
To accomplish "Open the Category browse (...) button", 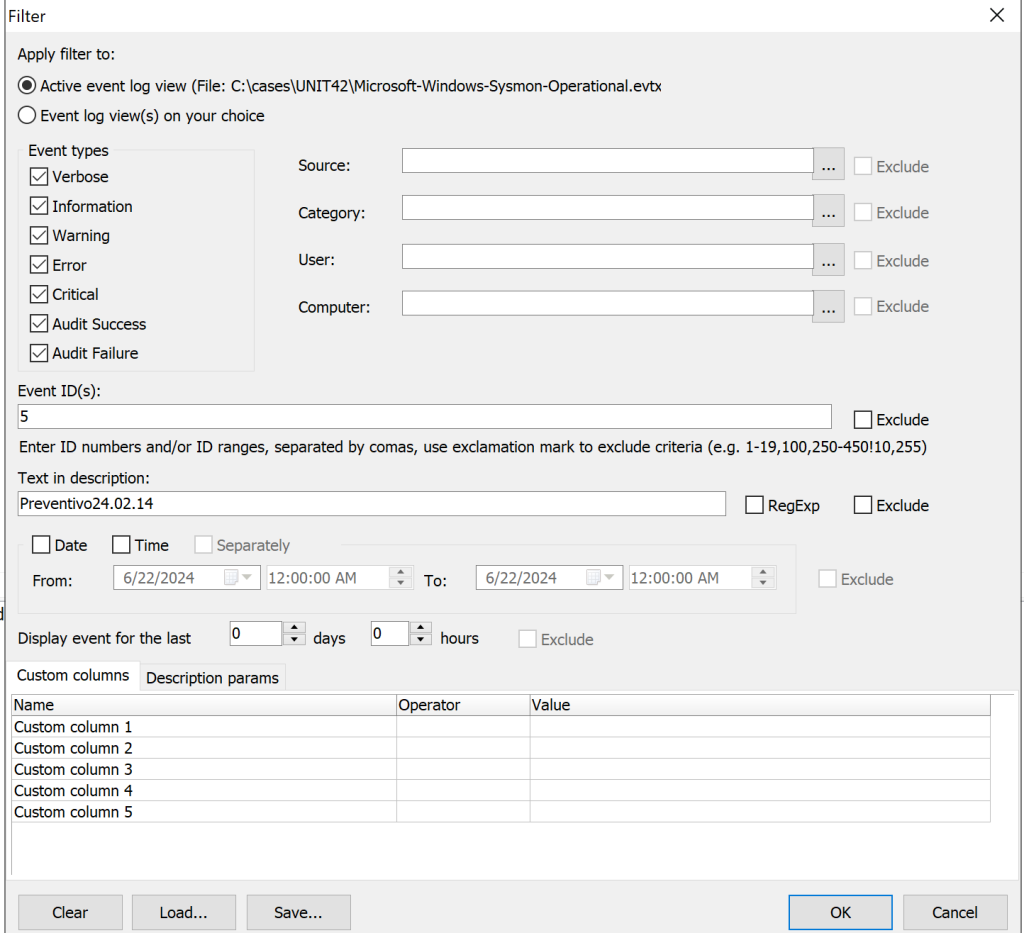I will [828, 211].
